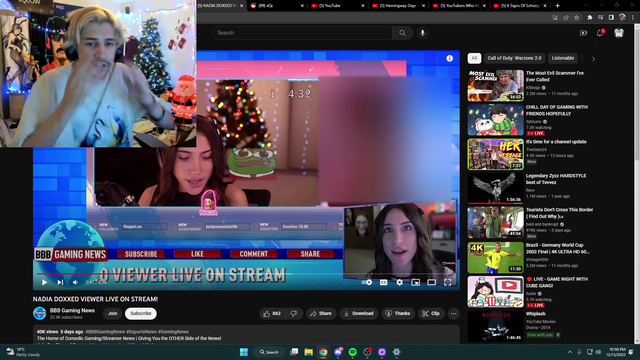Switch to the Hemingway Days browser tab
This screenshot has width=640, height=360.
[398, 6]
